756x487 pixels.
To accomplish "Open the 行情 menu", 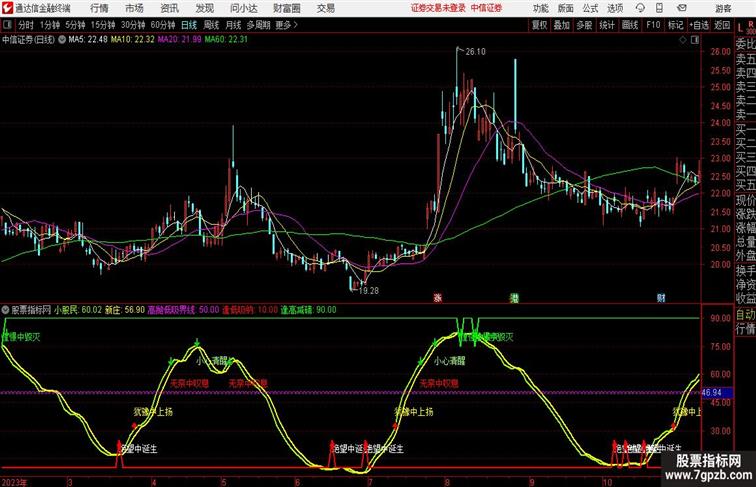I will point(99,8).
